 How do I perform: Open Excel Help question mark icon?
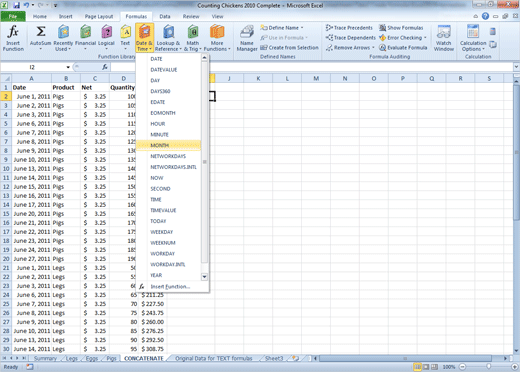coord(485,16)
